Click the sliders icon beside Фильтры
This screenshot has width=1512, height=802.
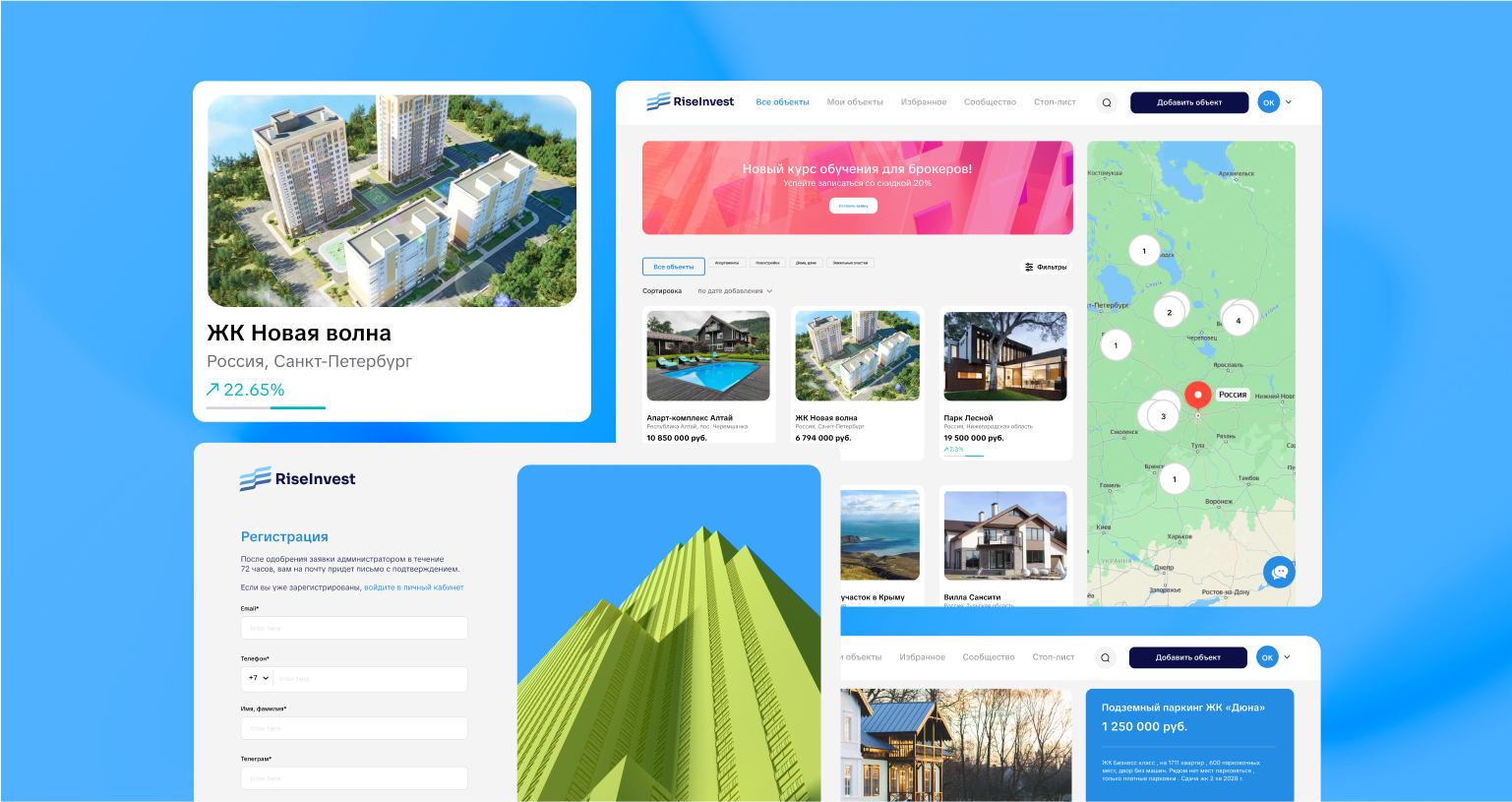1029,267
